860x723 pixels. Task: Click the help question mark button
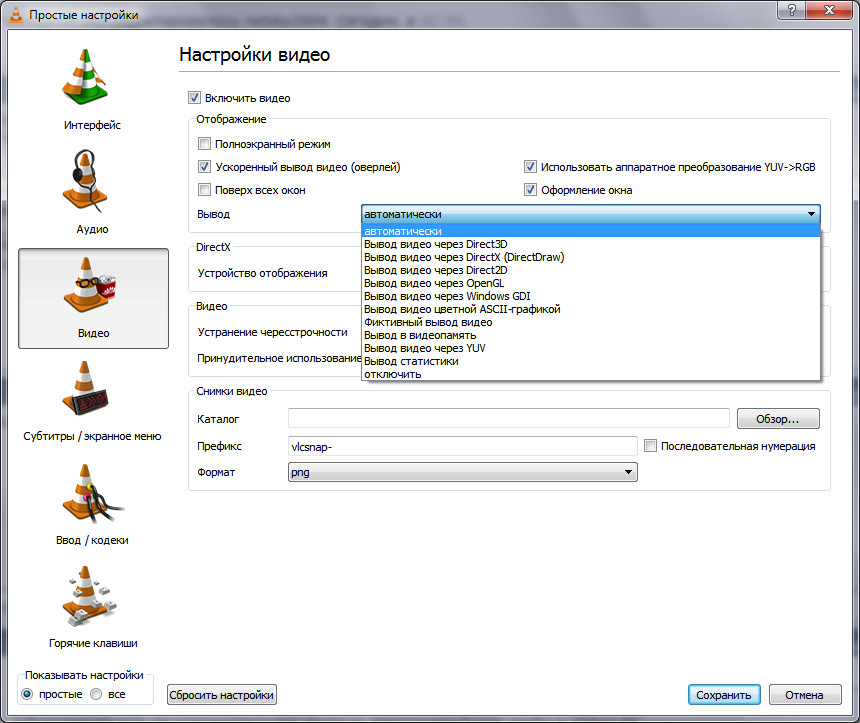[x=791, y=10]
